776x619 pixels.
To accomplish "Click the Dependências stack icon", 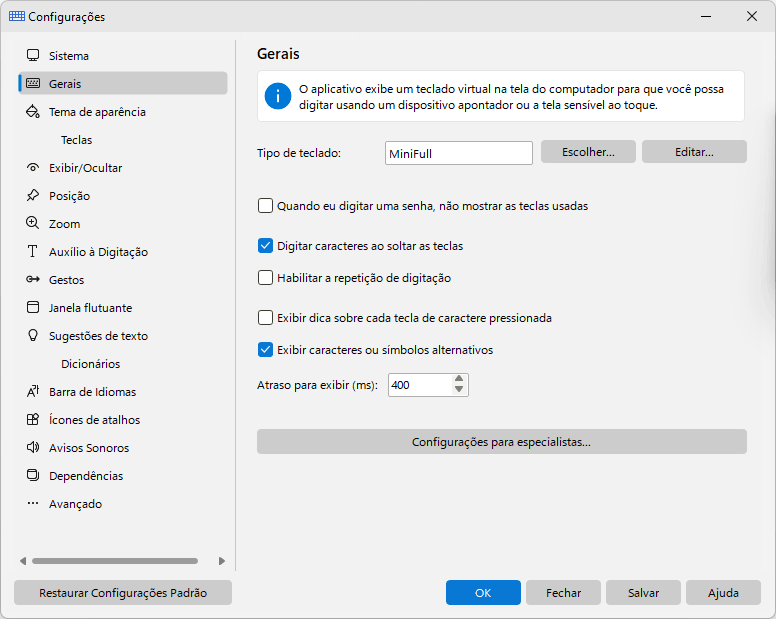I will [x=33, y=476].
